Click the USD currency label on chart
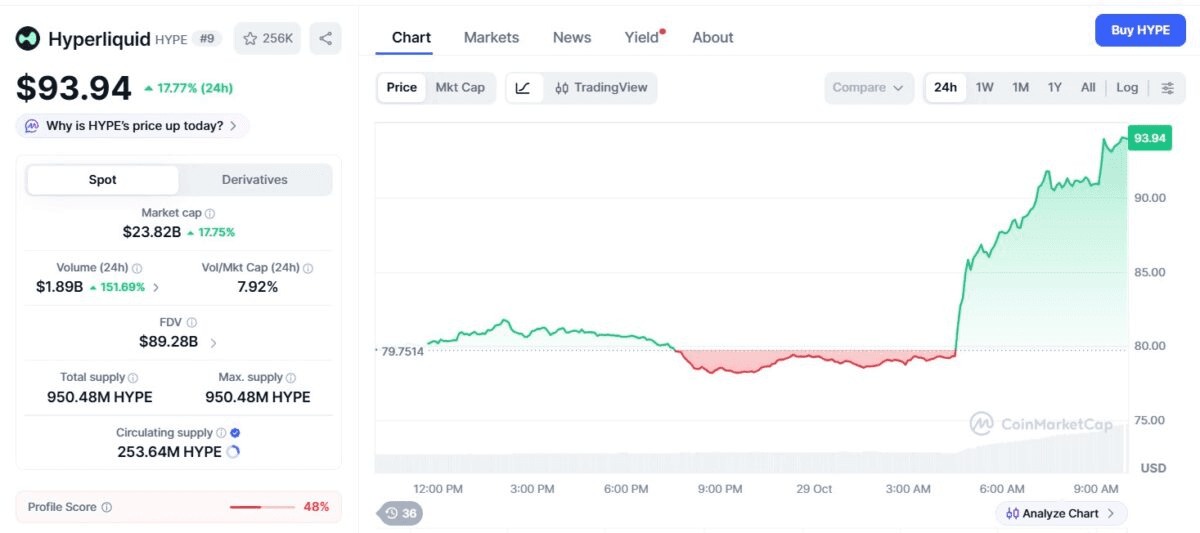This screenshot has height=533, width=1200. pos(1153,468)
